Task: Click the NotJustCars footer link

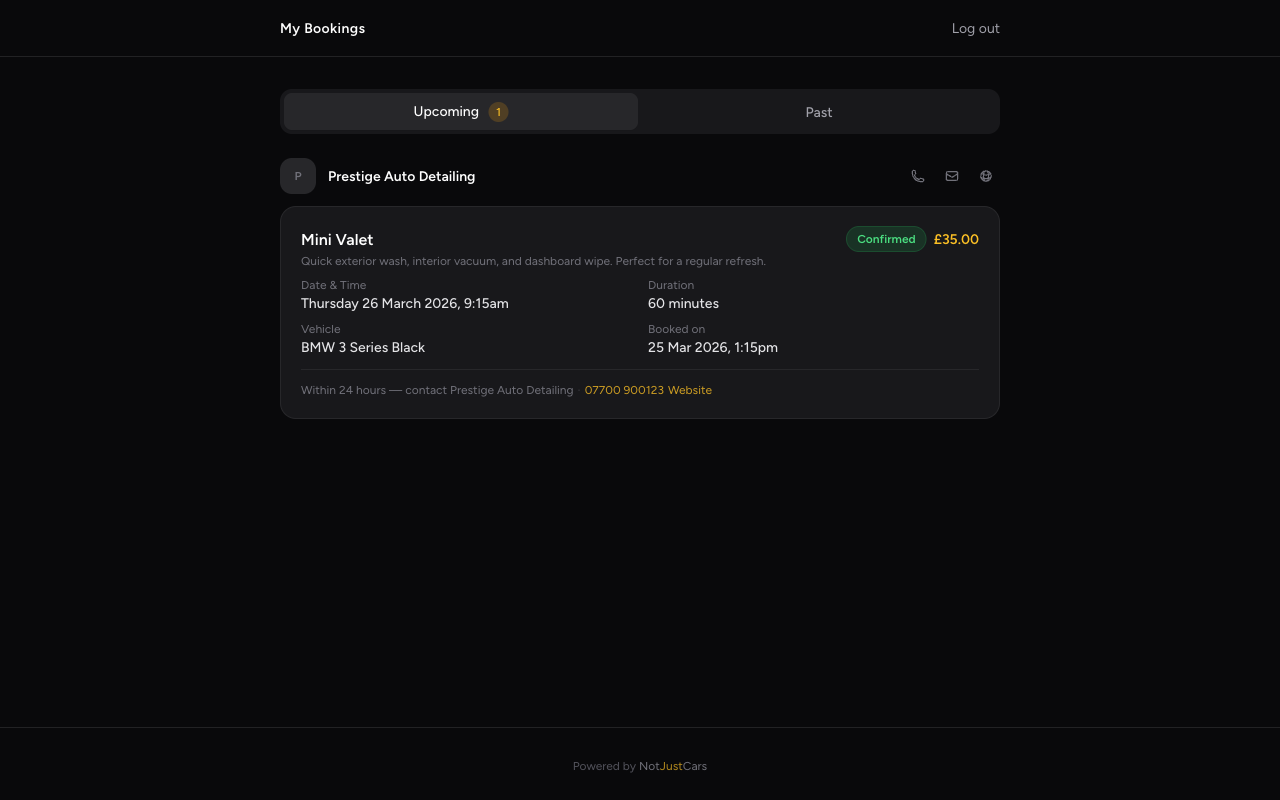Action: 673,766
